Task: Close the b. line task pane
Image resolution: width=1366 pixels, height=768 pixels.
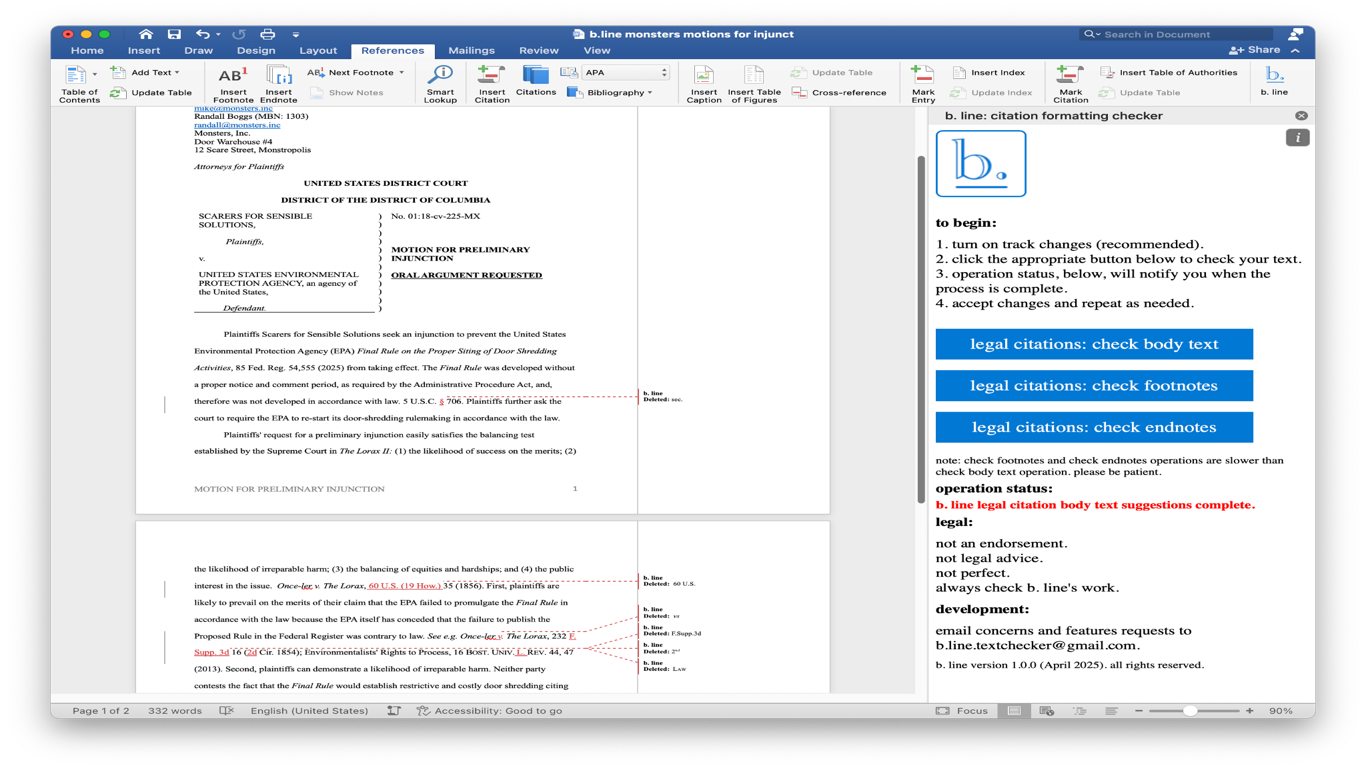Action: pyautogui.click(x=1301, y=116)
